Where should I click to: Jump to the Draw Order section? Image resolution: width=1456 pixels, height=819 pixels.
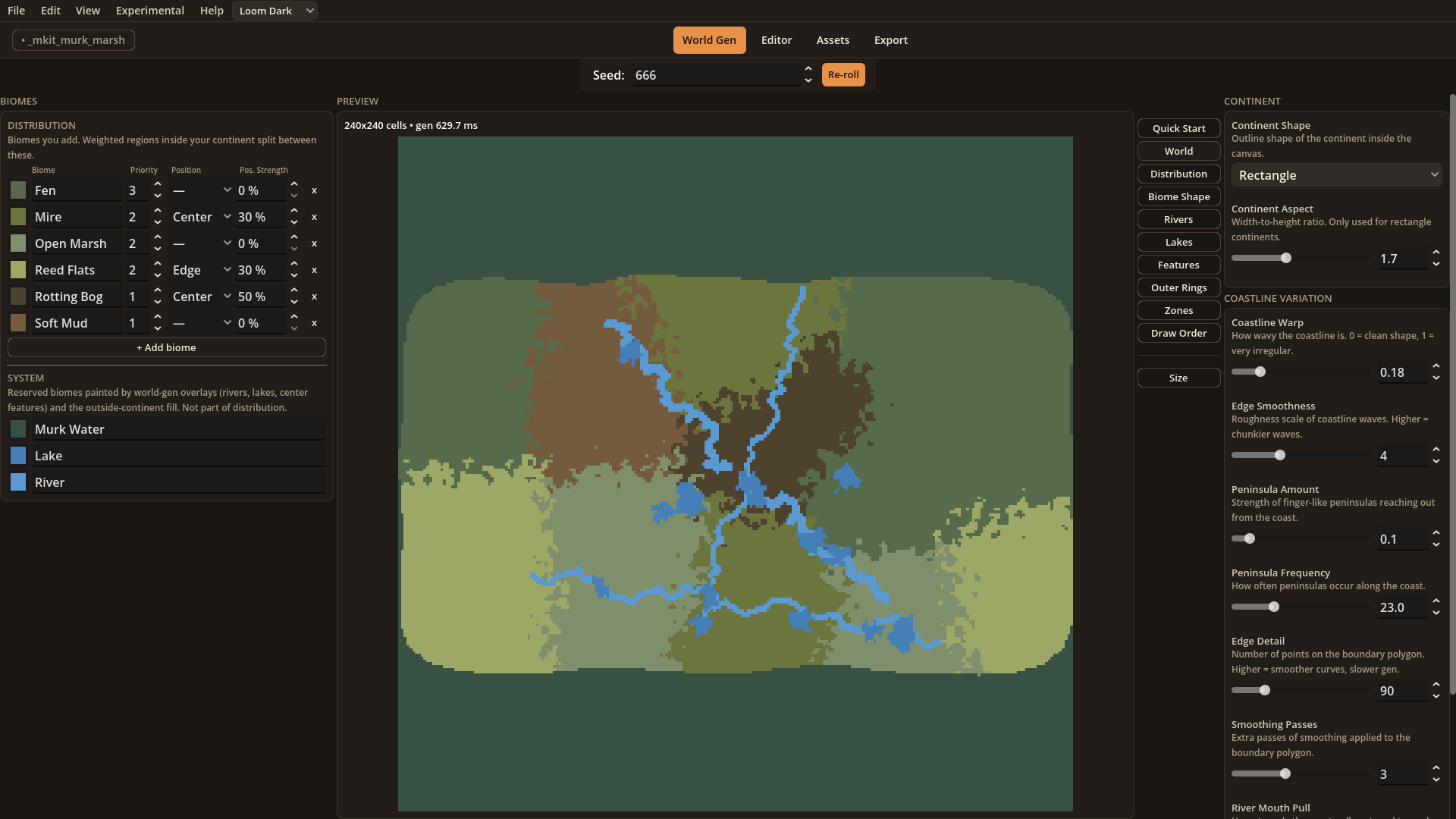[x=1178, y=333]
